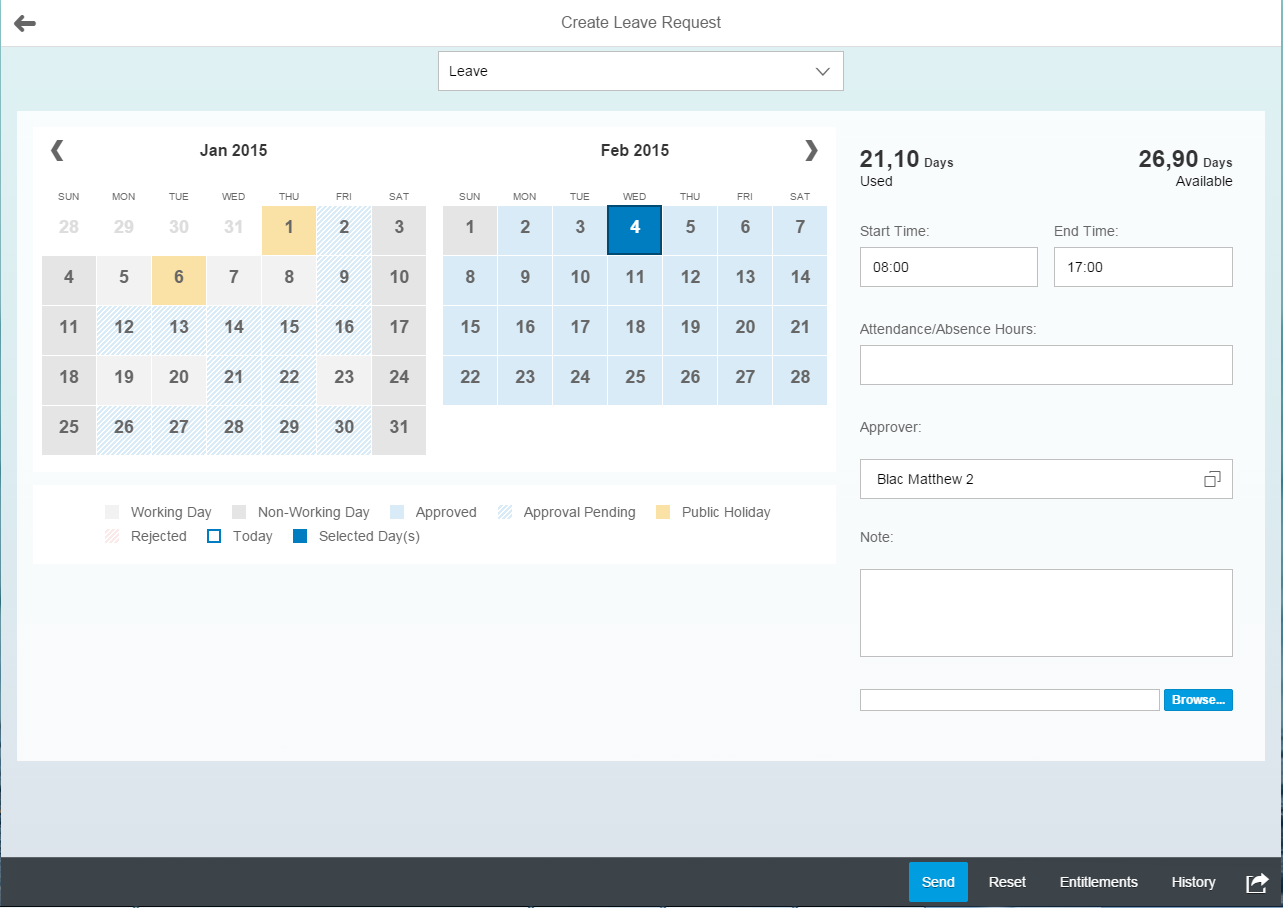
Task: Select January 26 in calendar
Action: click(x=124, y=430)
